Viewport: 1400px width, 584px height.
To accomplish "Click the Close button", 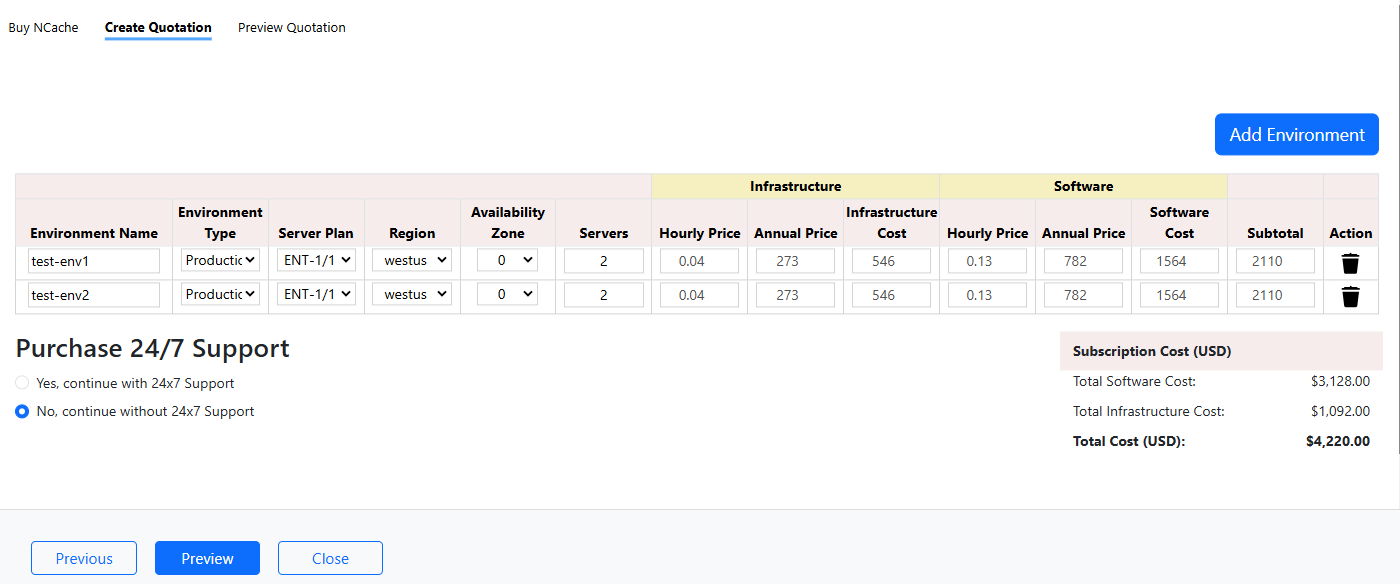I will 330,558.
